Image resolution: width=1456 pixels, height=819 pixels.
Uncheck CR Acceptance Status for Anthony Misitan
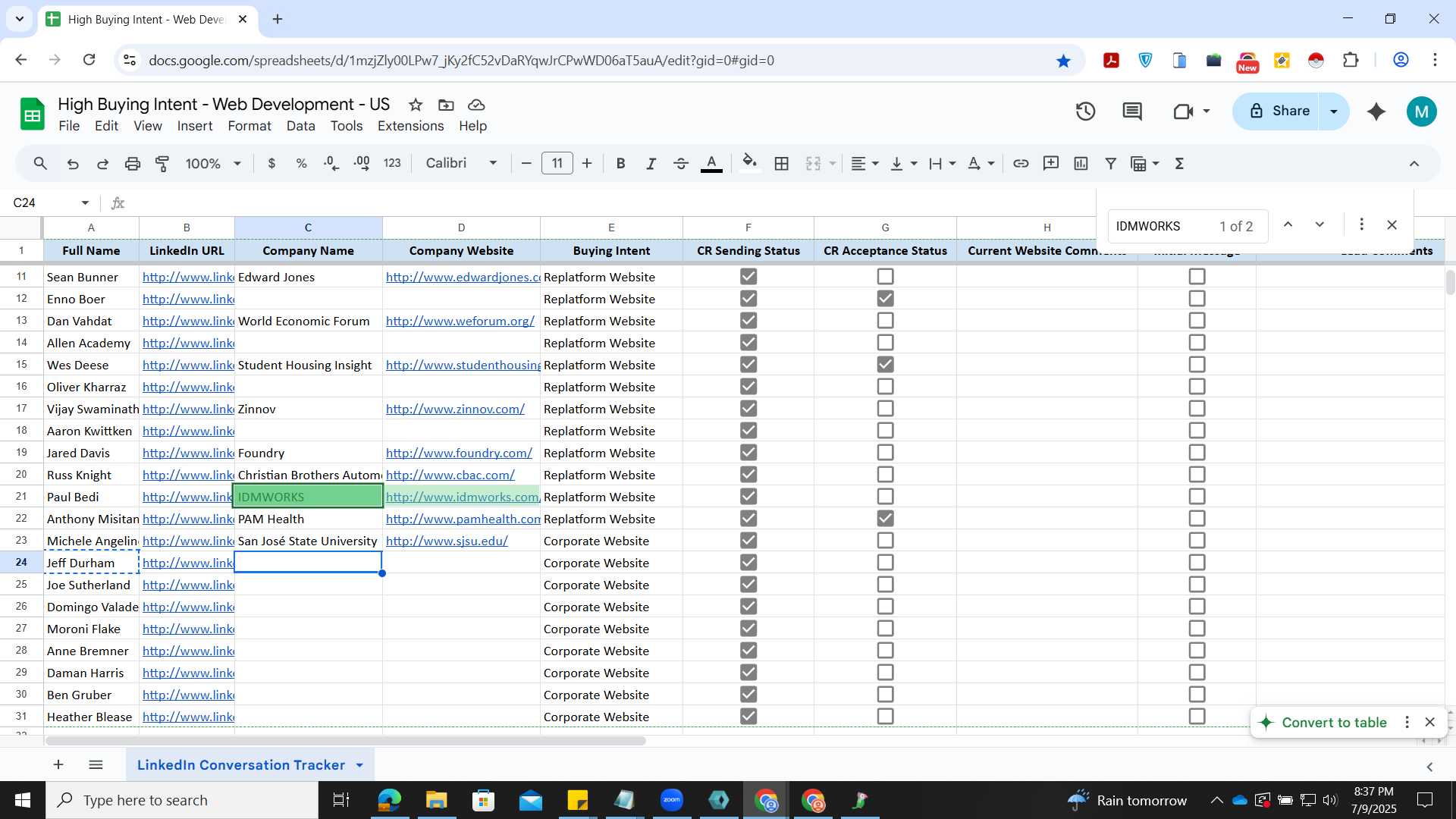click(885, 519)
